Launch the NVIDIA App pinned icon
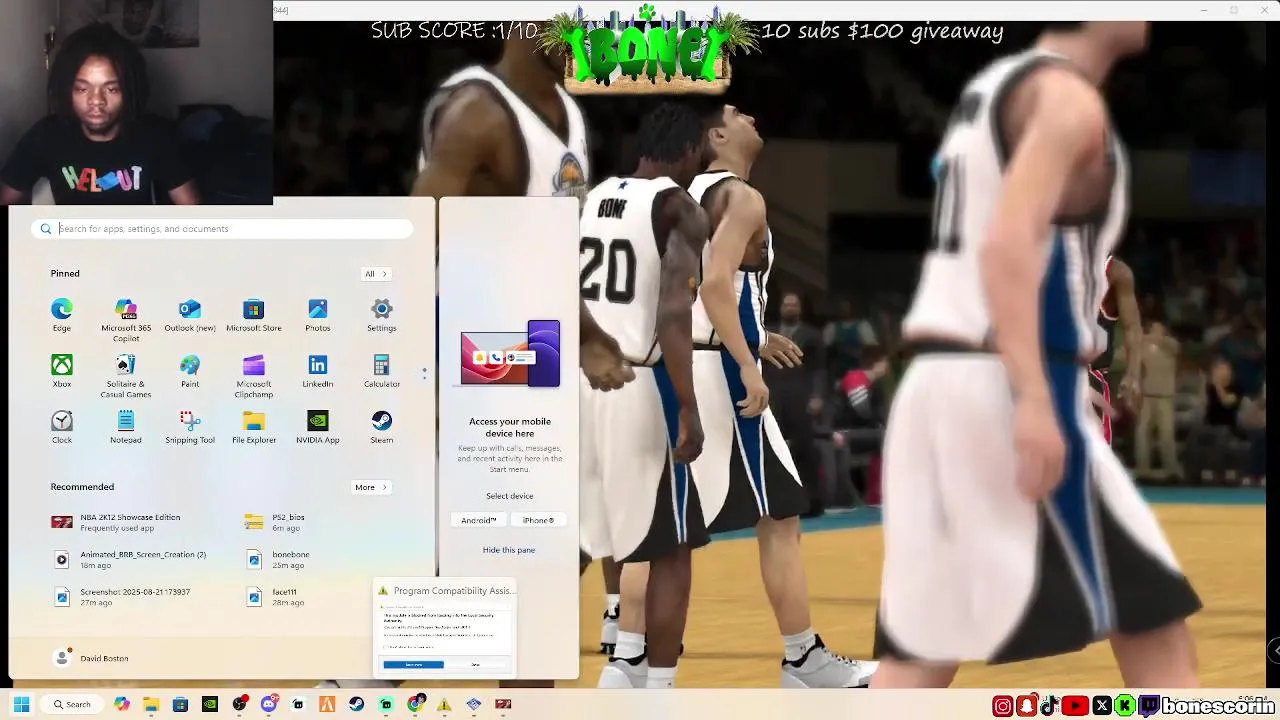Screen dimensions: 1280x720 click(318, 427)
